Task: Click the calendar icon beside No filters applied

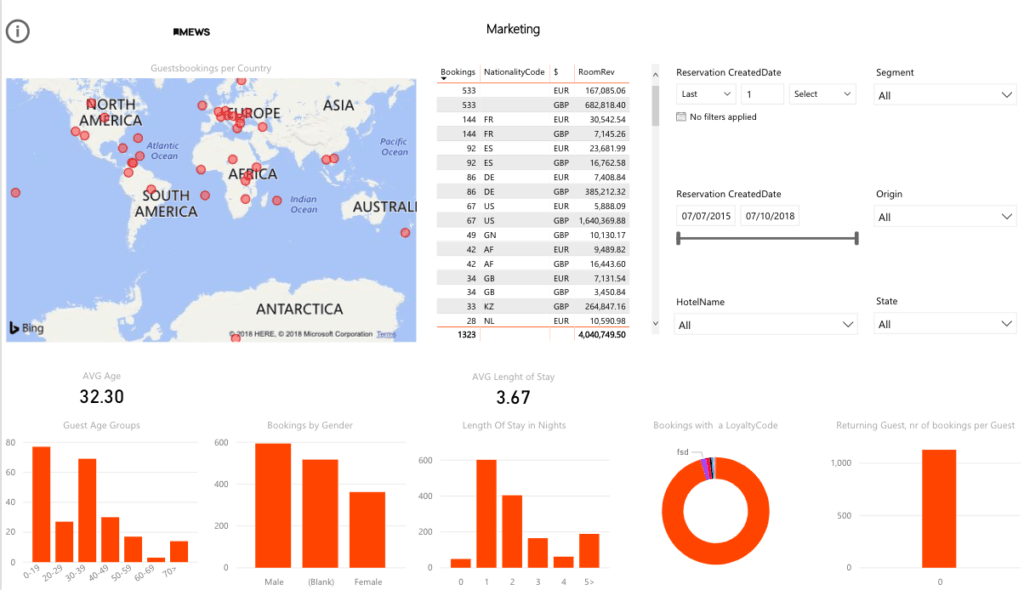Action: 681,117
